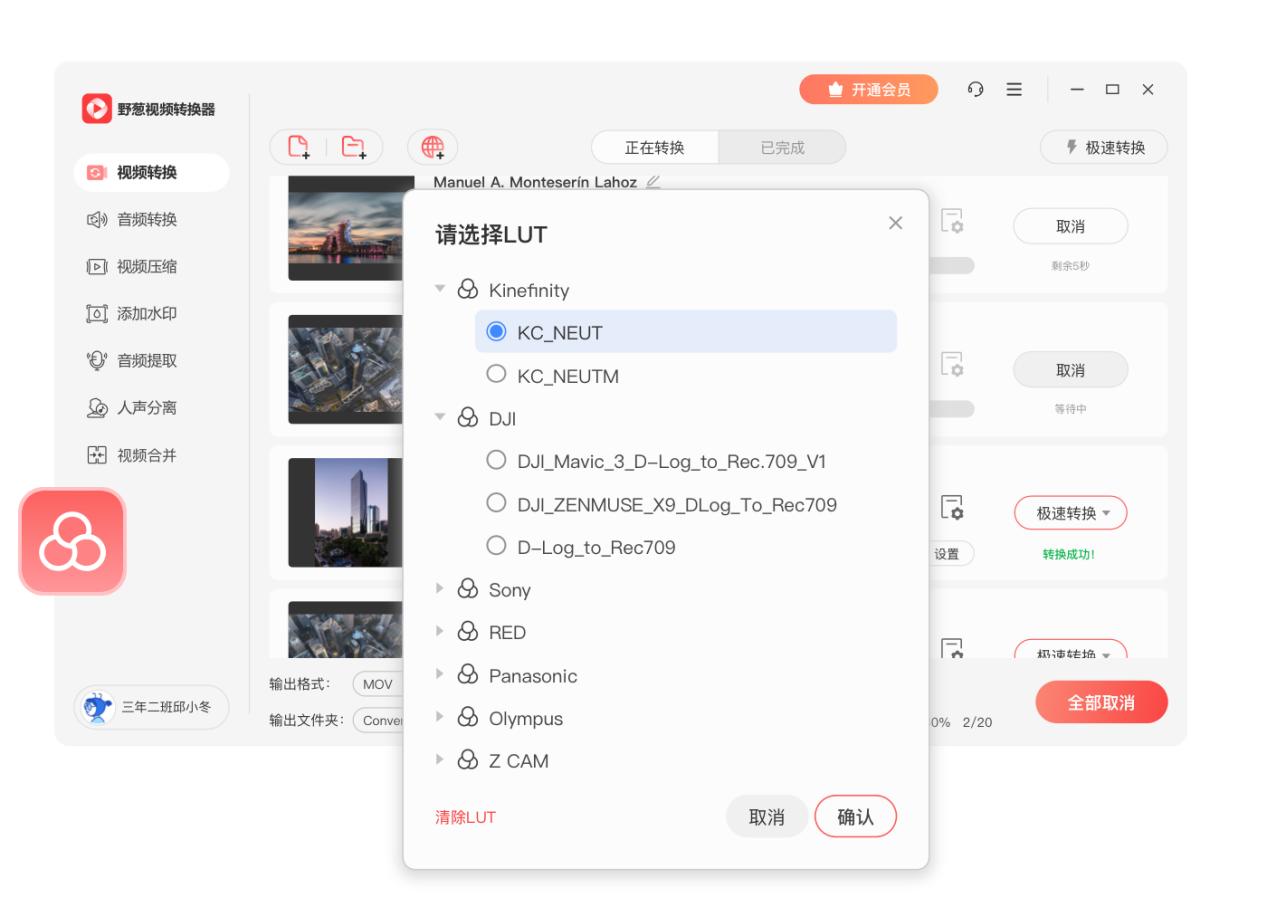Screen dimensions: 1267x907
Task: Select the KC_NEUTM LUT radio button
Action: pos(497,375)
